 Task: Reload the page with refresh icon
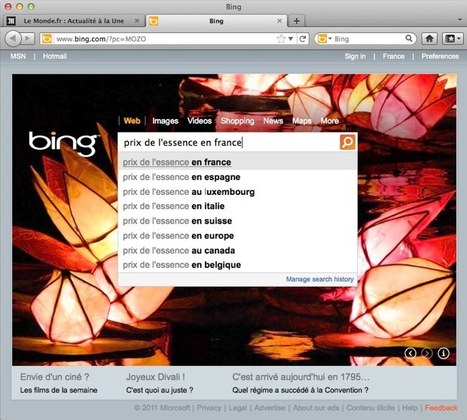(302, 39)
